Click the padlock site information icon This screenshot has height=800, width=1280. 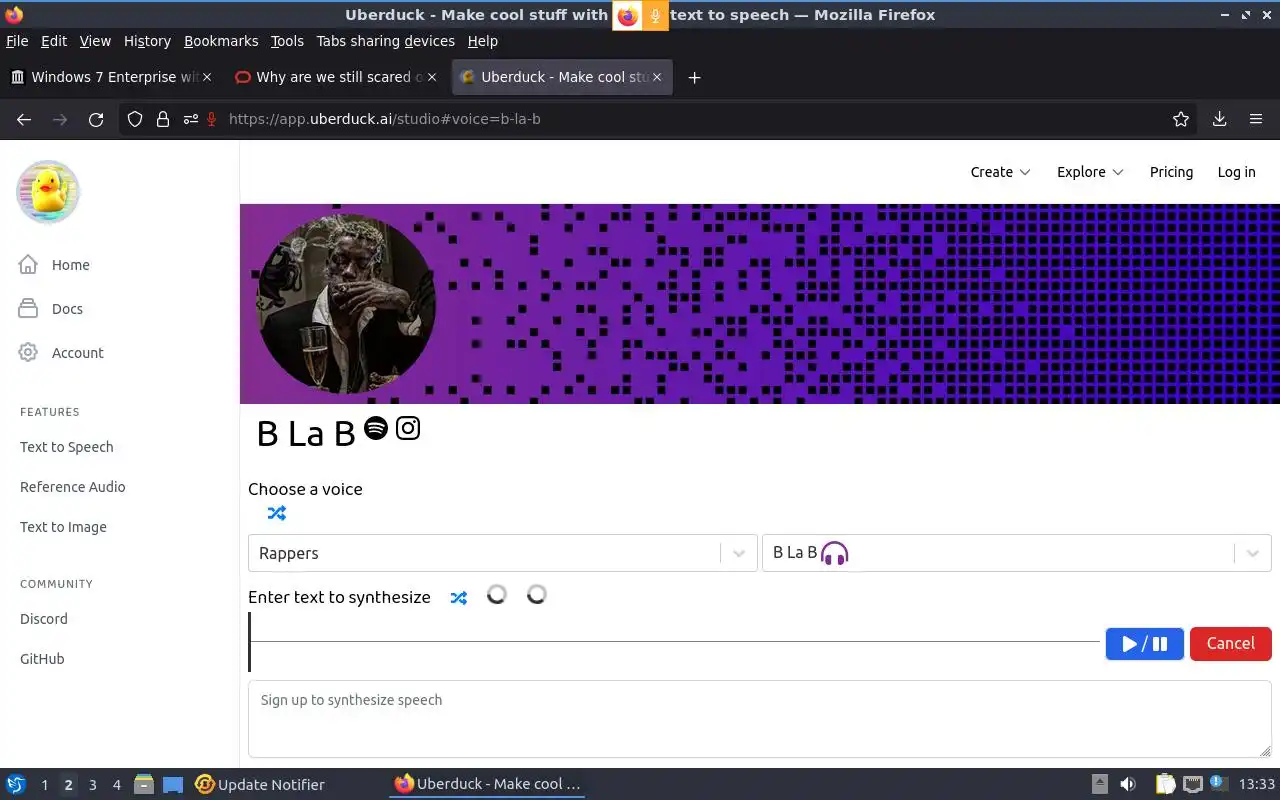163,119
